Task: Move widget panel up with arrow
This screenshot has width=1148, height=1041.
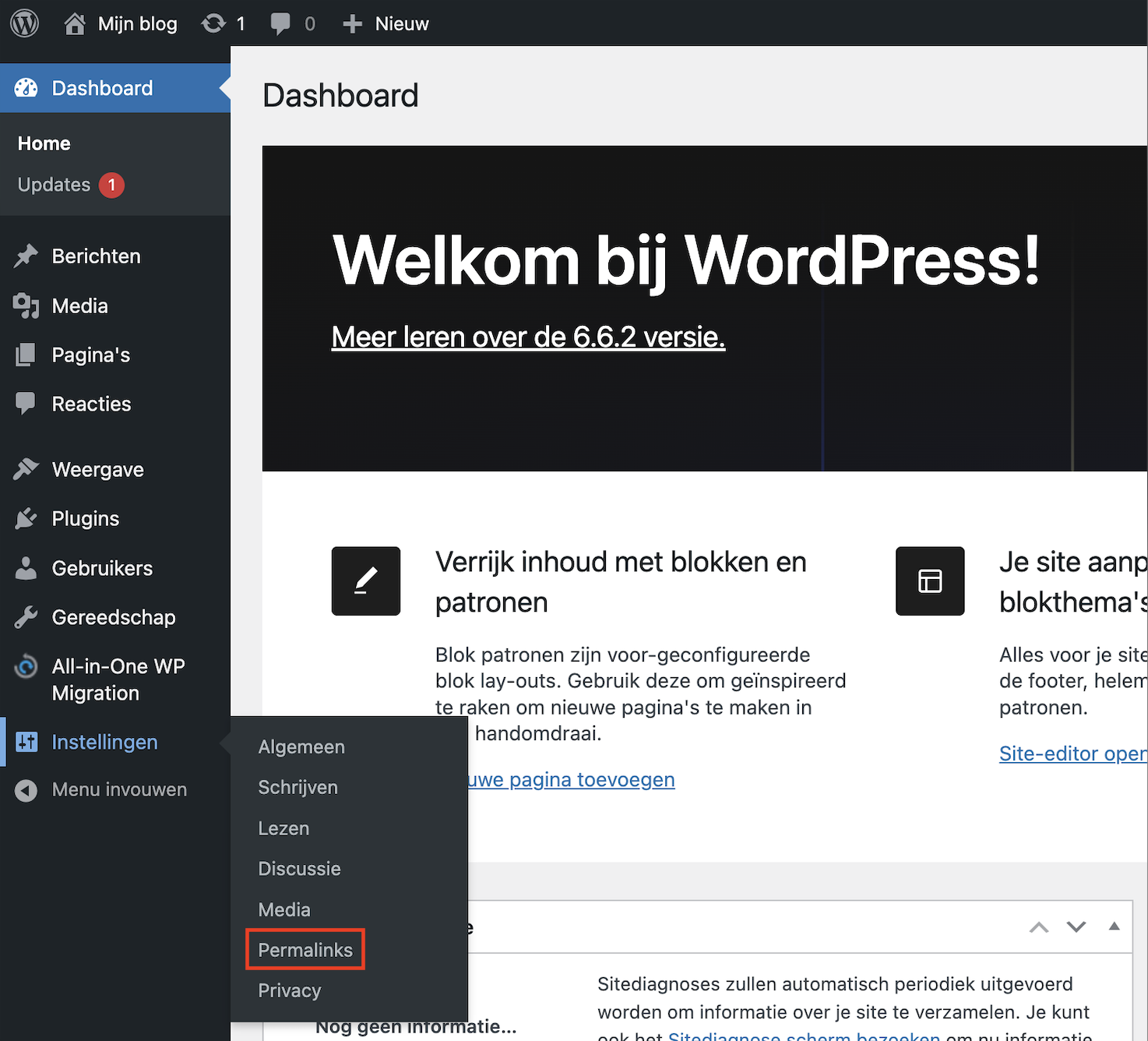Action: click(x=1039, y=927)
